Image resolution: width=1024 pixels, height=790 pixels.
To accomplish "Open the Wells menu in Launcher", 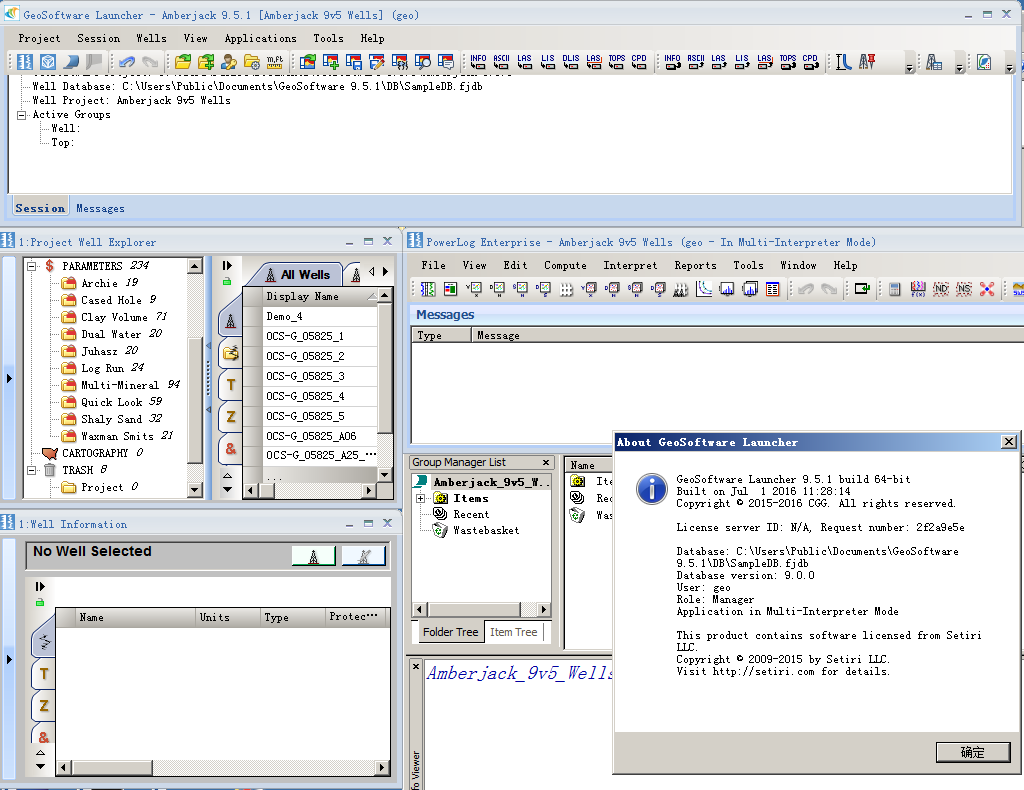I will click(x=152, y=39).
